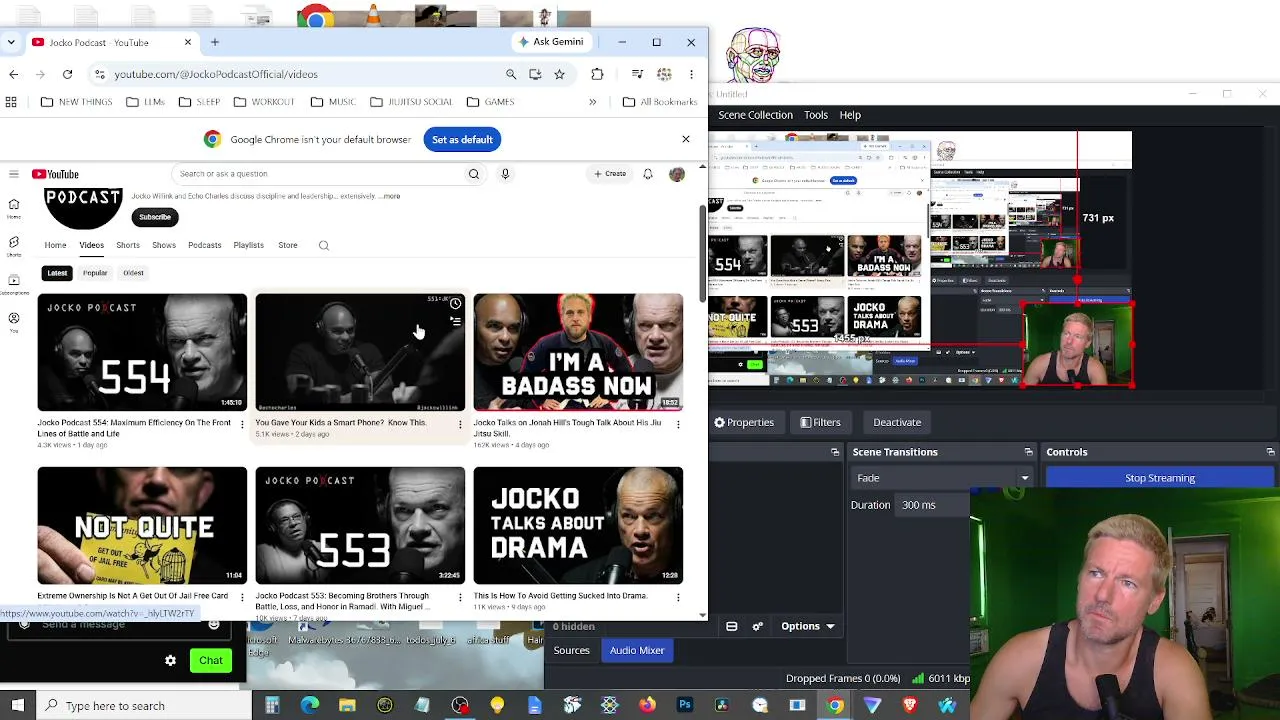Open the OBS Tools menu
1280x720 pixels.
816,115
